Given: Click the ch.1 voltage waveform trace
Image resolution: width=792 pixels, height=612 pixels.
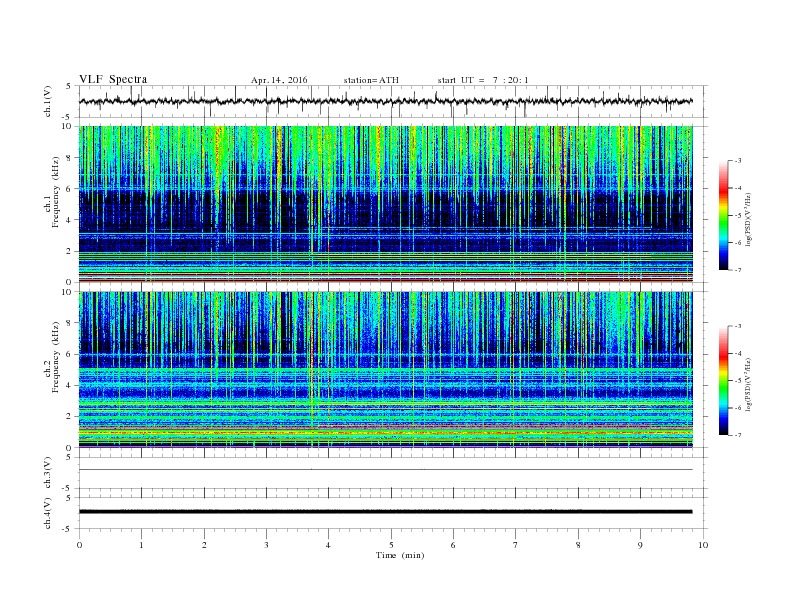Looking at the screenshot, I should (386, 101).
